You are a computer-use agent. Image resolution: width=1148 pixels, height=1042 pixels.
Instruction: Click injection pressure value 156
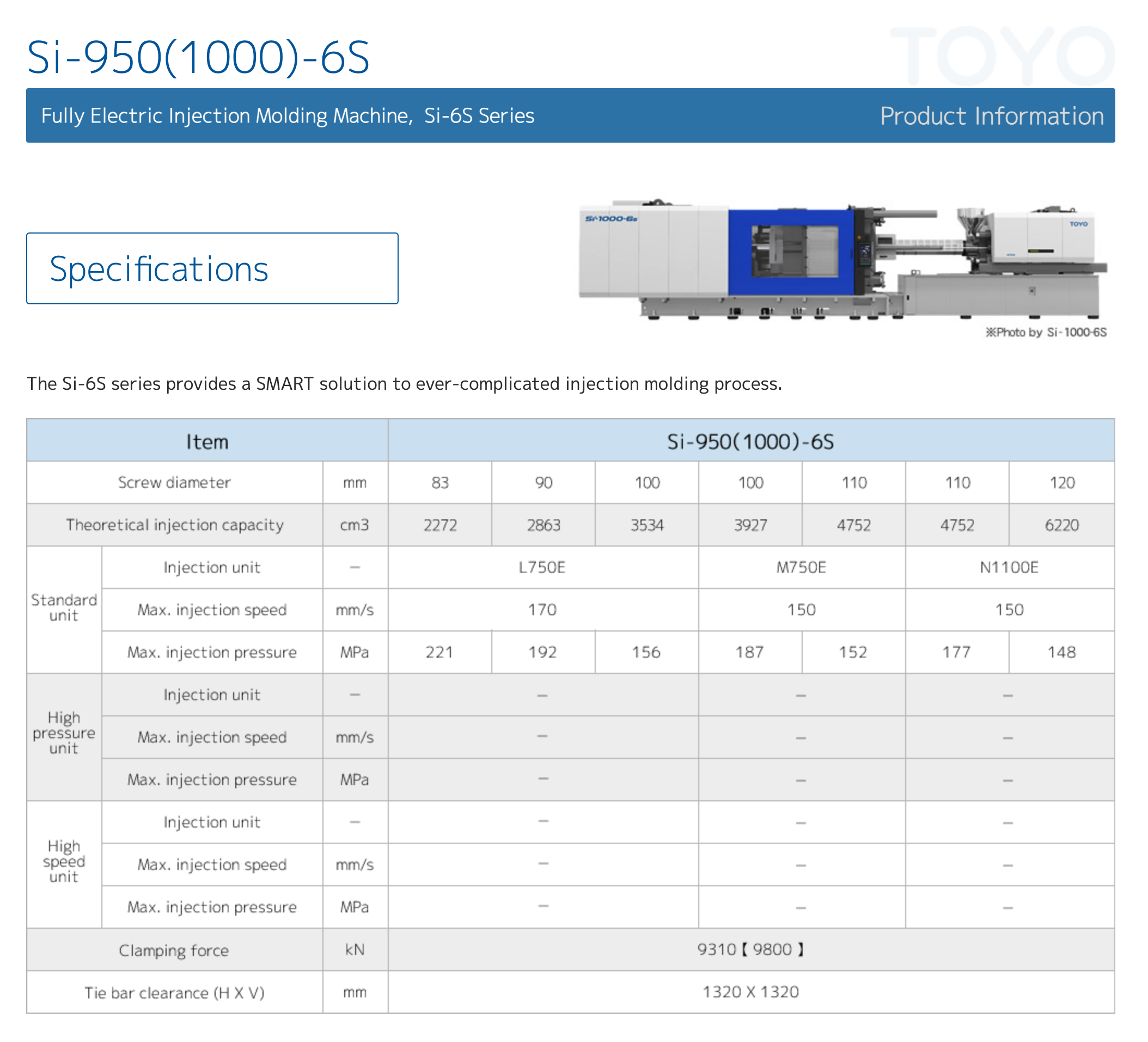646,652
